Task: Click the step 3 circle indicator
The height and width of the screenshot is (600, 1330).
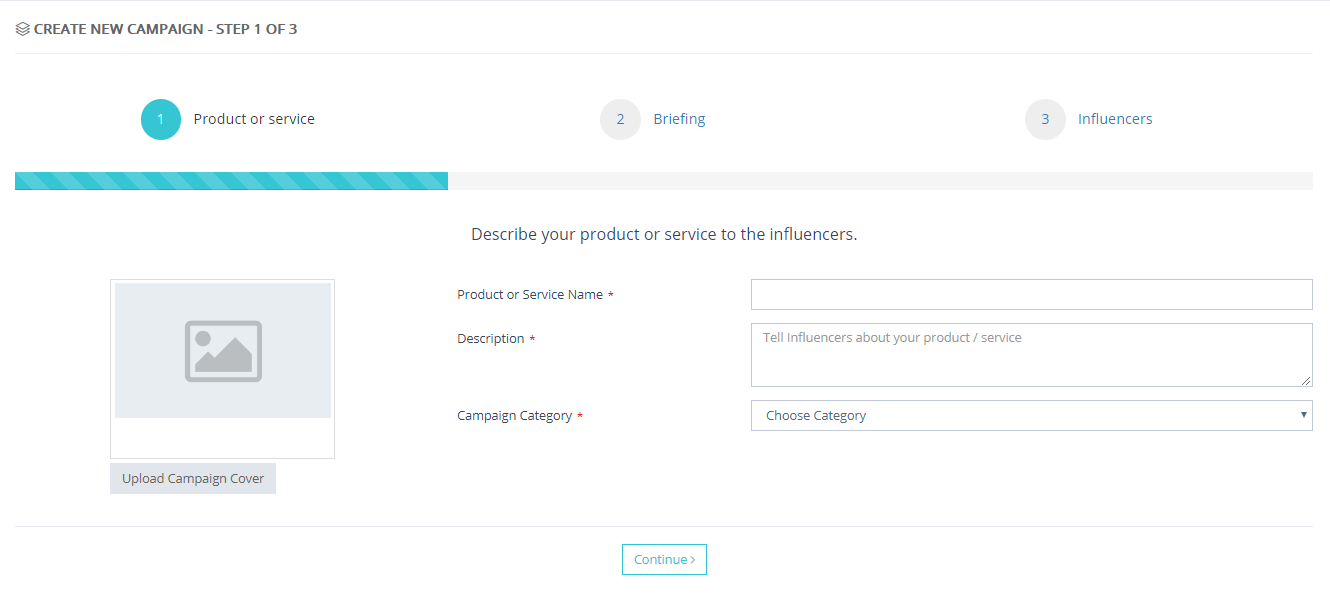Action: click(1045, 120)
